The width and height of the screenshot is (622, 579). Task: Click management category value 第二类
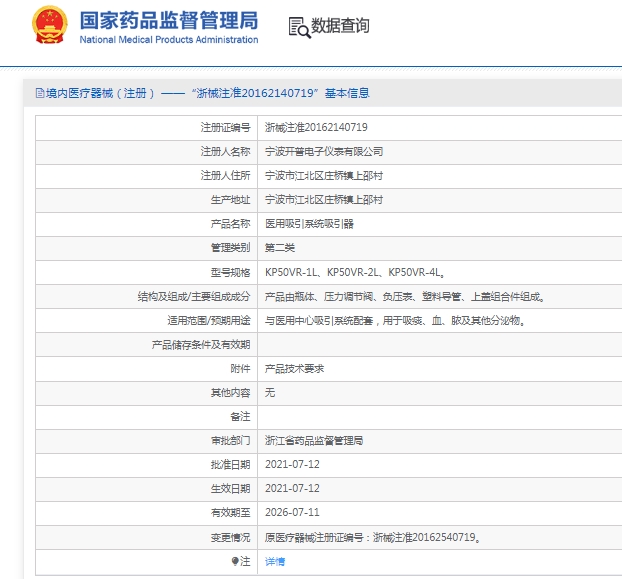pos(280,248)
